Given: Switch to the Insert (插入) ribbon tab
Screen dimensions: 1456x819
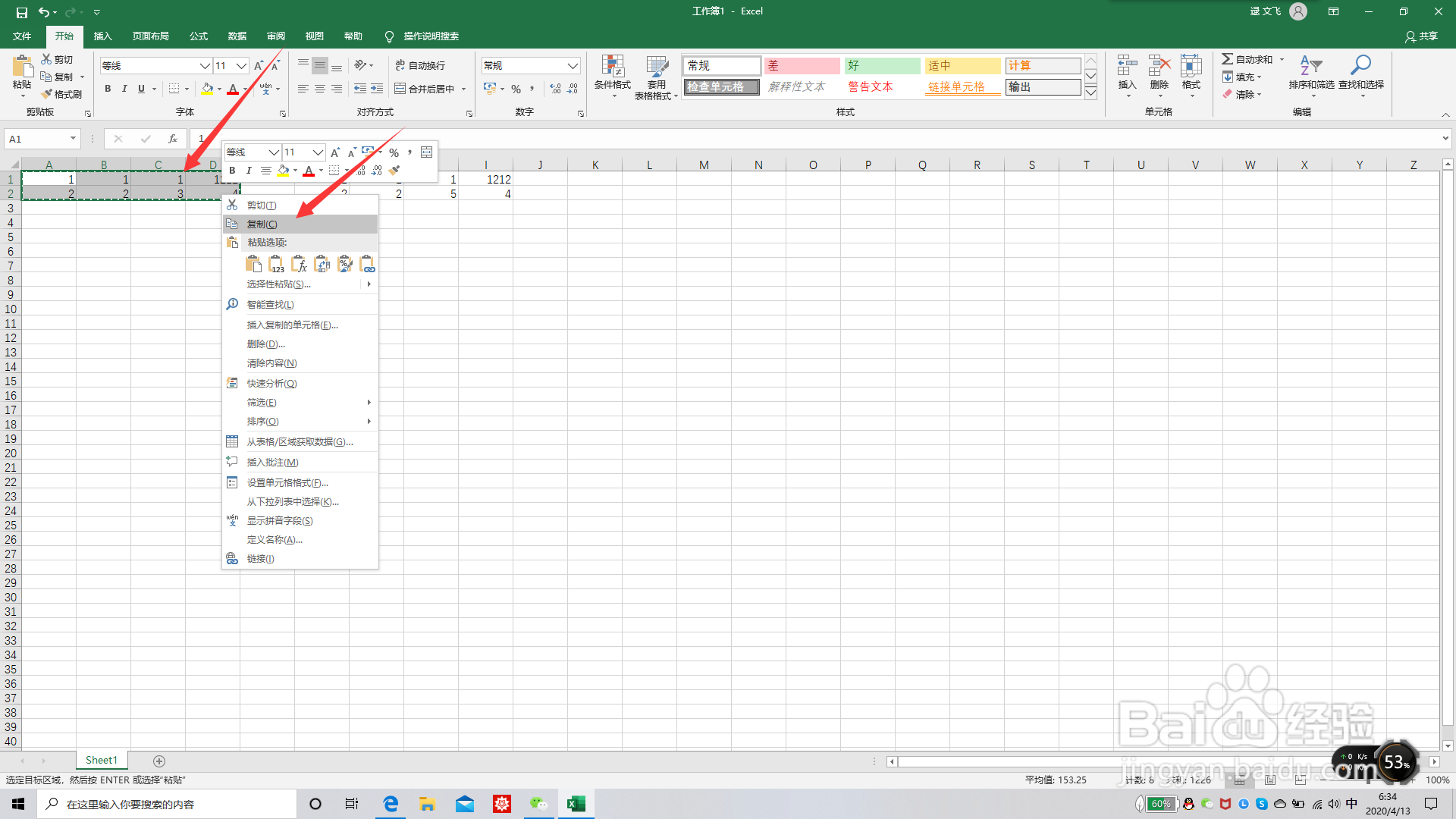Looking at the screenshot, I should (102, 36).
